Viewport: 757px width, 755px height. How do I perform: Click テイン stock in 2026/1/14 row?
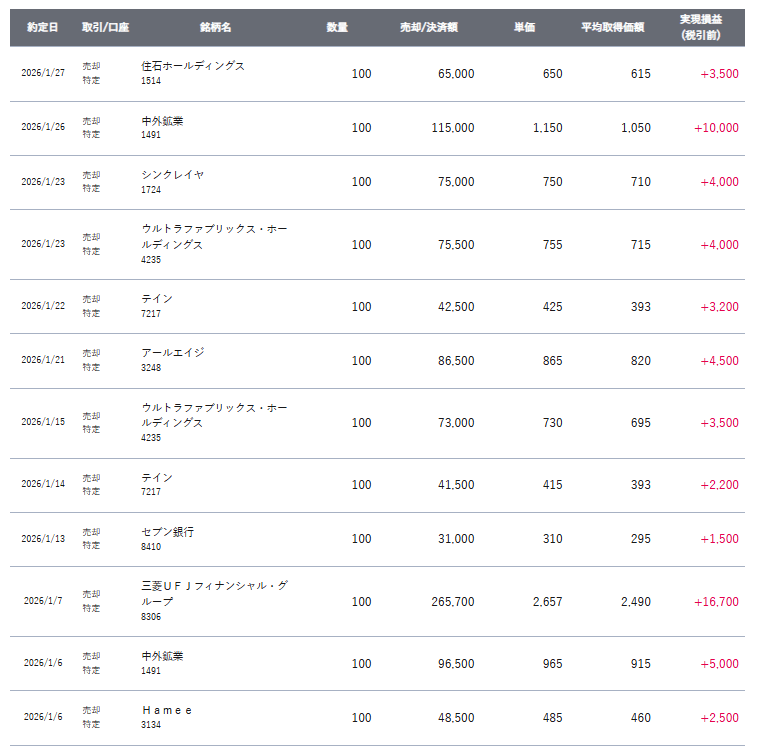pos(157,477)
